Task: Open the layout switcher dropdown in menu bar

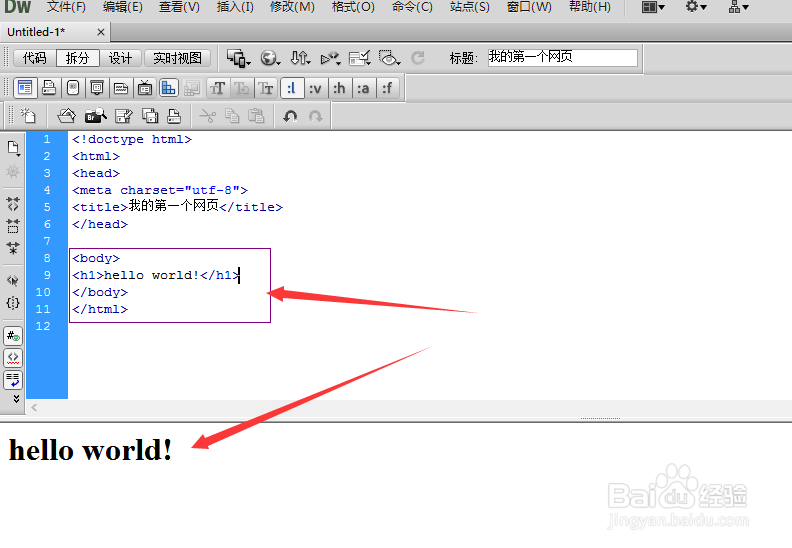Action: (x=653, y=7)
